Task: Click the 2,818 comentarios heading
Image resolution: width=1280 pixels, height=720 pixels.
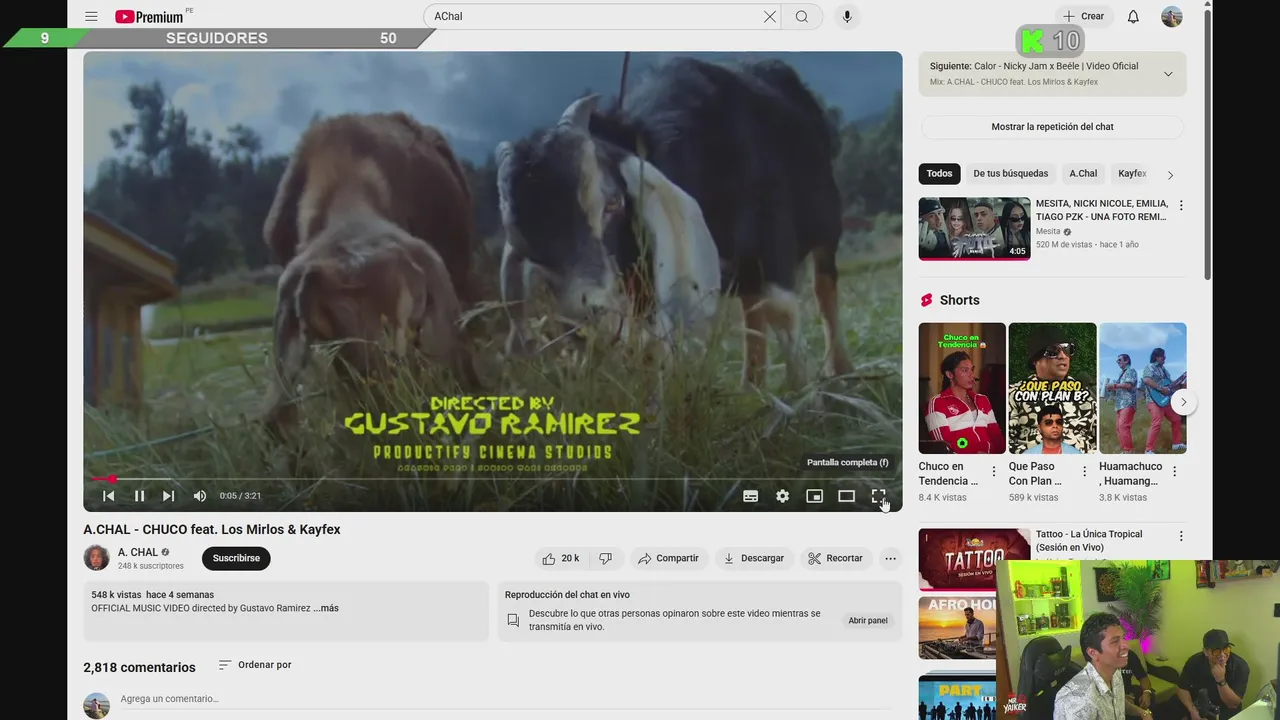Action: pos(139,667)
